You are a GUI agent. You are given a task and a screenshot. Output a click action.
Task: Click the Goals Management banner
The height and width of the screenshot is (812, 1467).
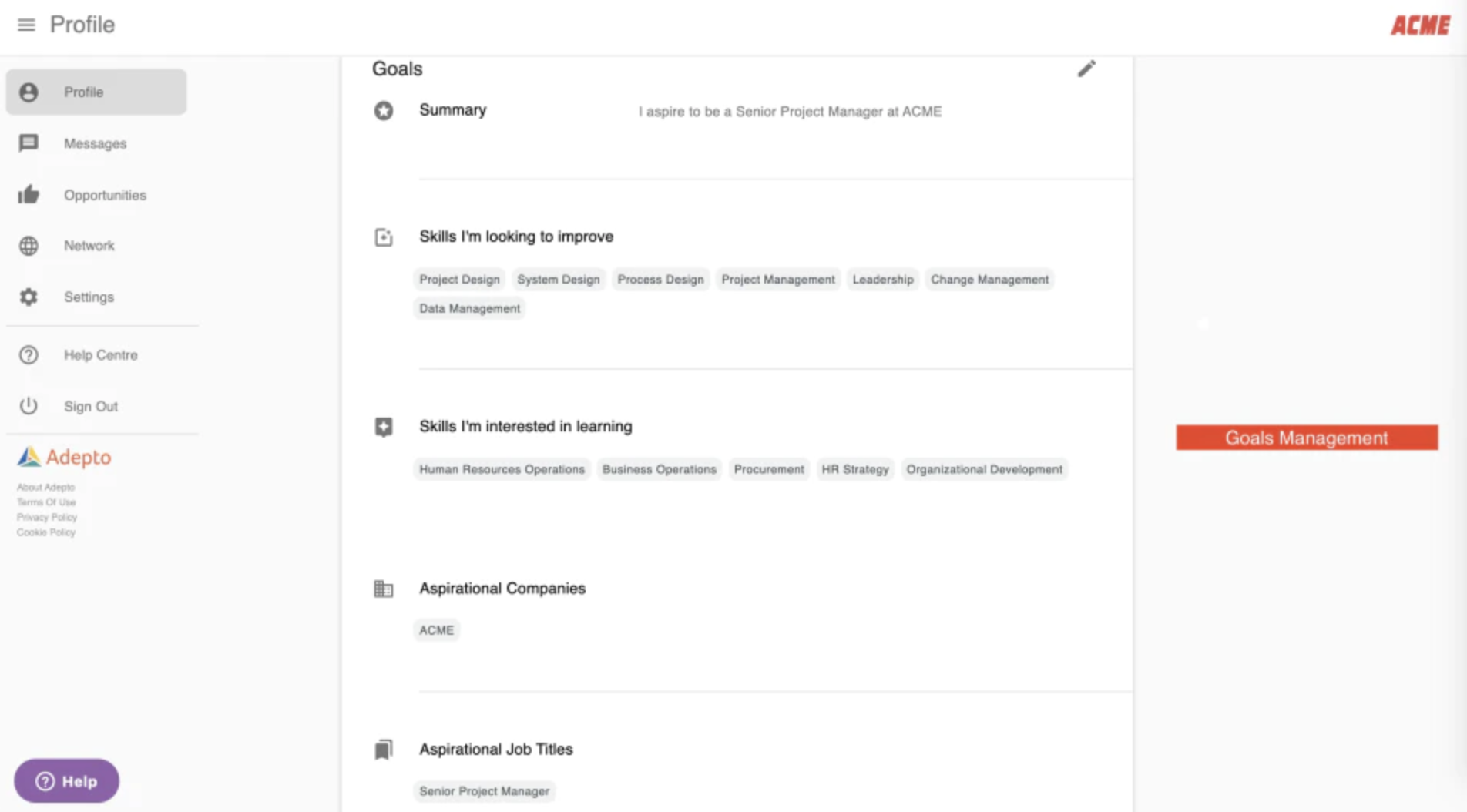pos(1307,438)
